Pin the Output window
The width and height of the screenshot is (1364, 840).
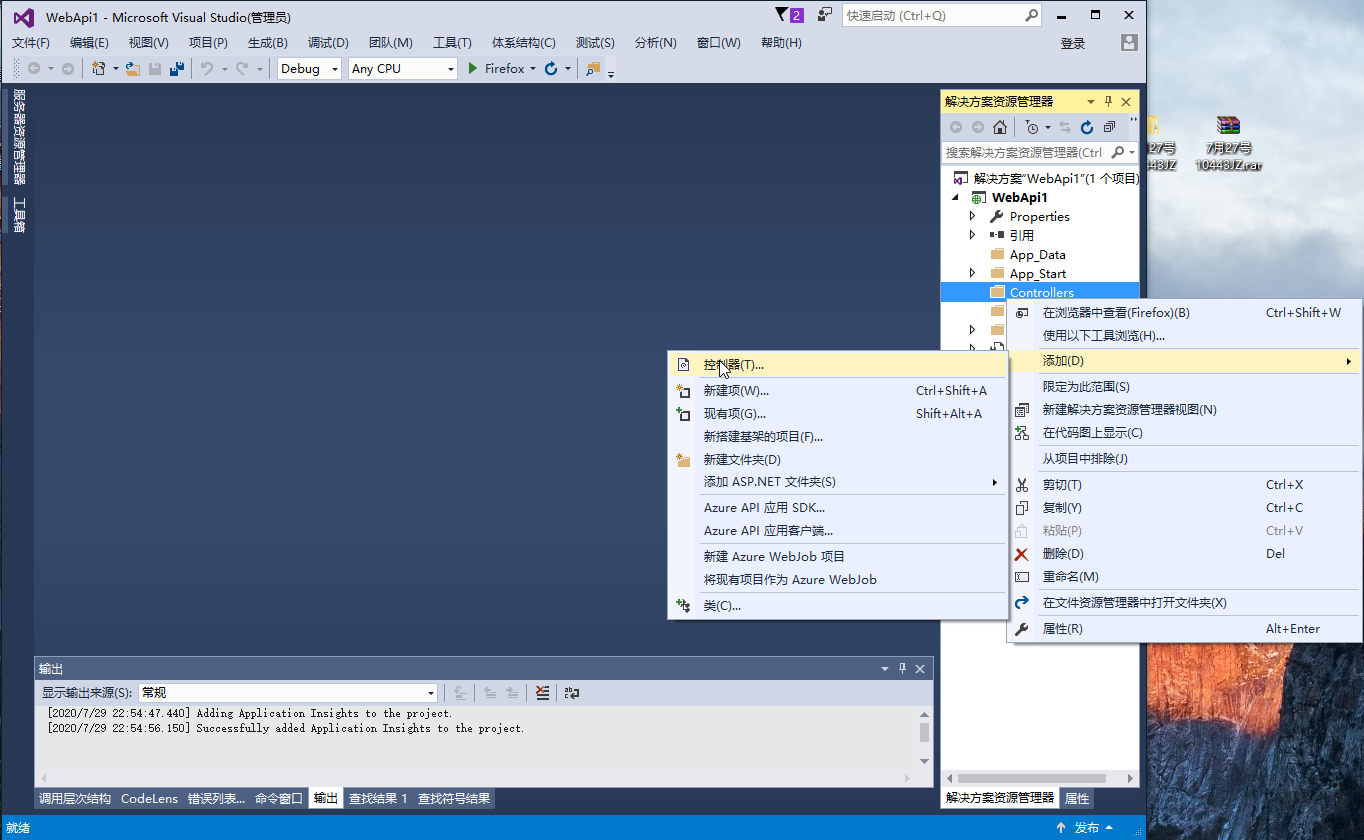[901, 668]
